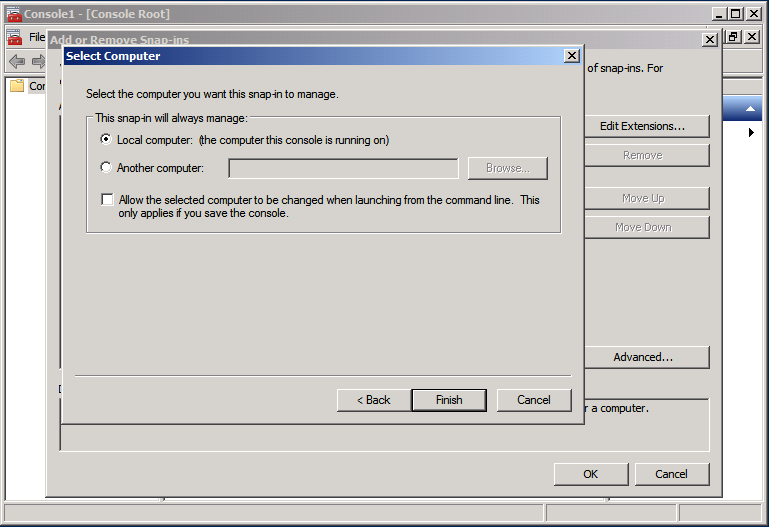This screenshot has width=769, height=527.
Task: Close the Select Computer dialog with X
Action: point(571,56)
